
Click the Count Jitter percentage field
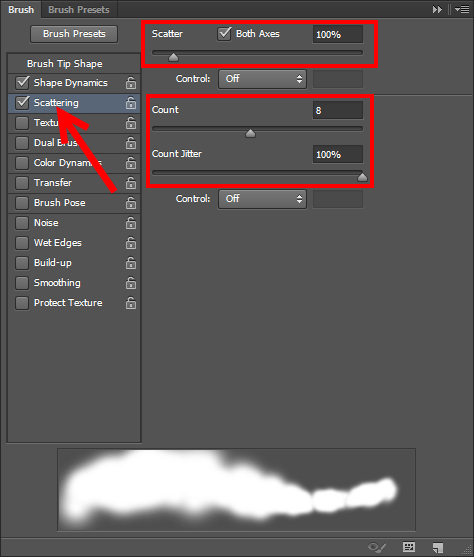pos(338,155)
